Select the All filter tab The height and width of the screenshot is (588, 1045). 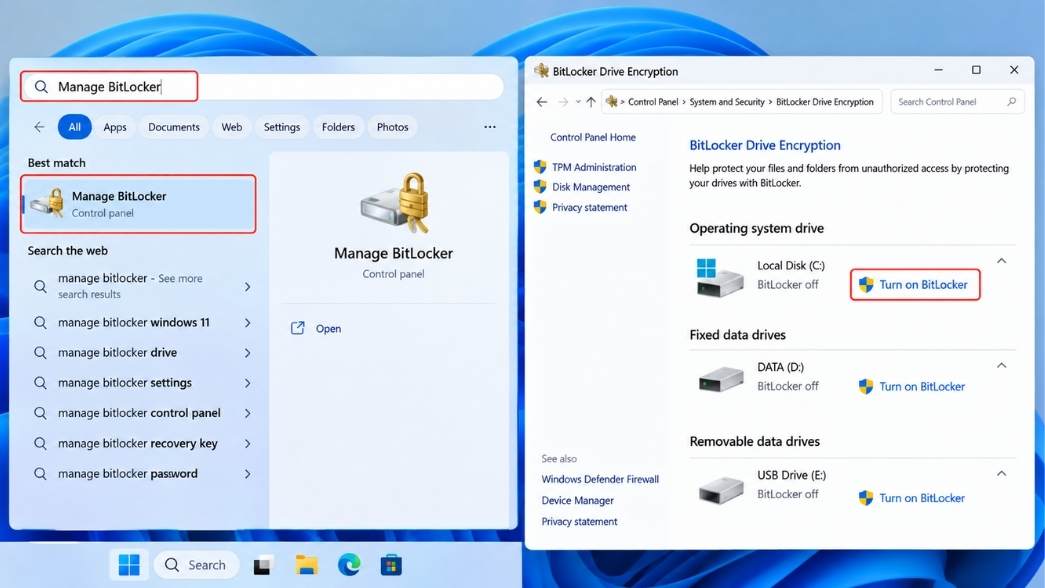pos(75,127)
